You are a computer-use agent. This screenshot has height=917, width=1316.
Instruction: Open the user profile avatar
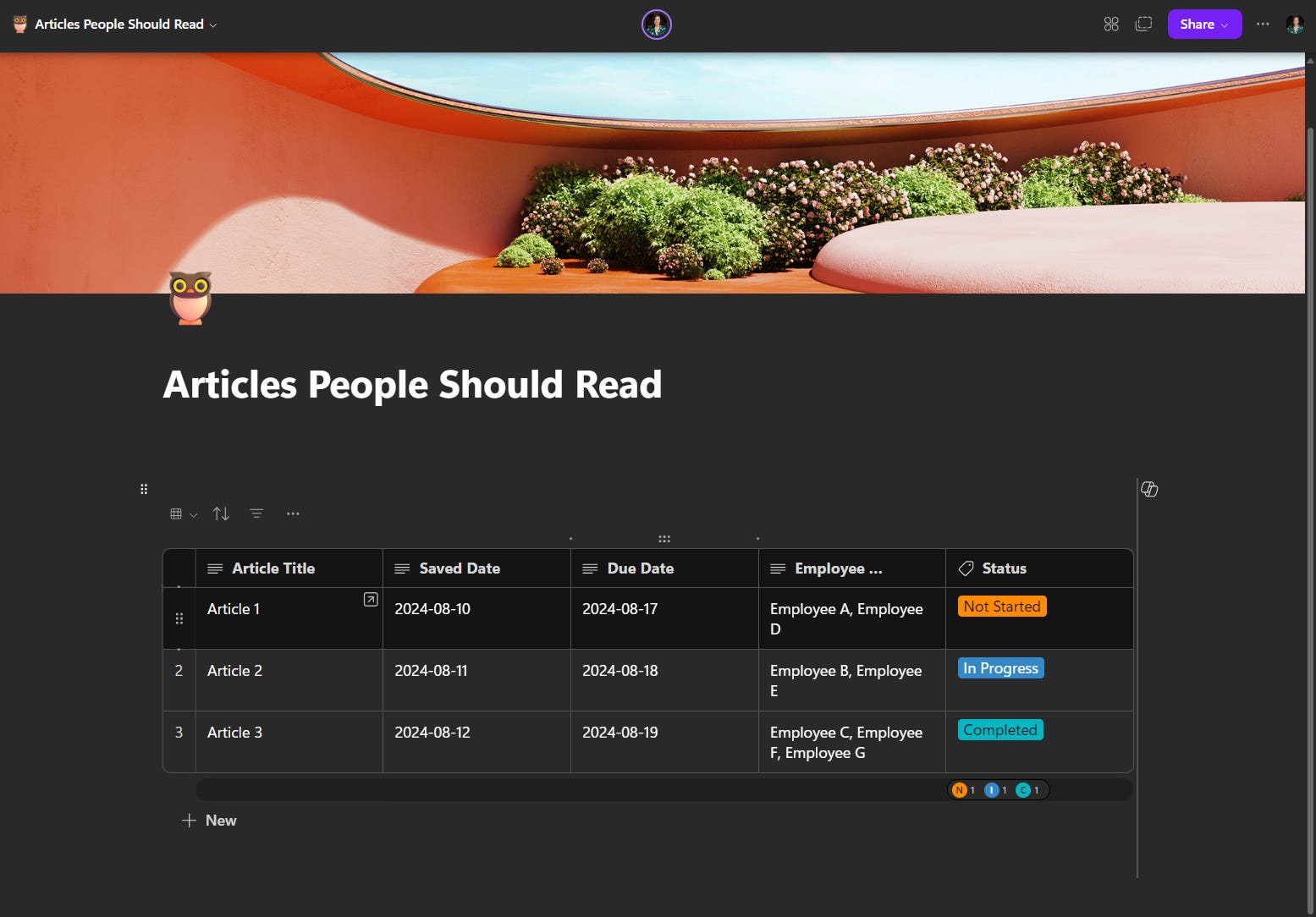(x=1295, y=25)
